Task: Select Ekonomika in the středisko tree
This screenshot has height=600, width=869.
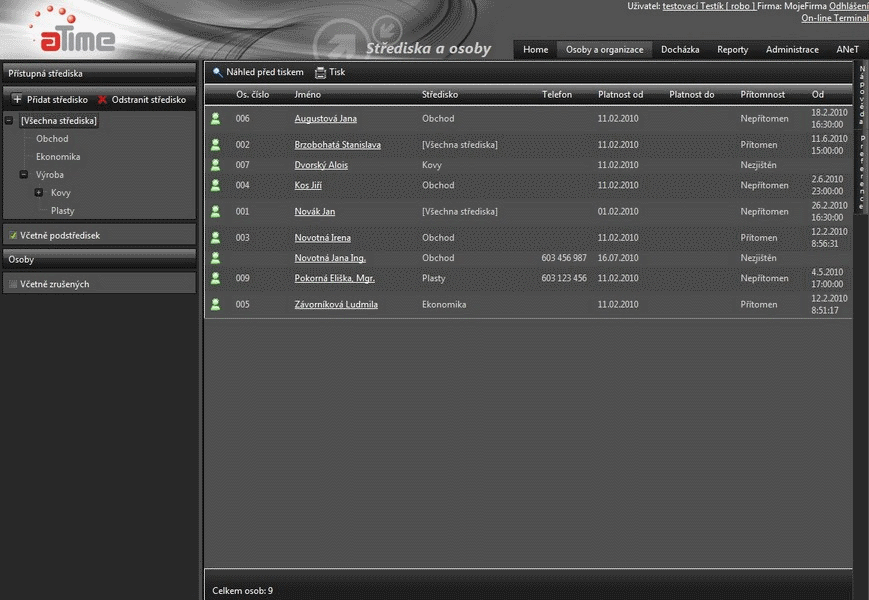Action: [58, 157]
